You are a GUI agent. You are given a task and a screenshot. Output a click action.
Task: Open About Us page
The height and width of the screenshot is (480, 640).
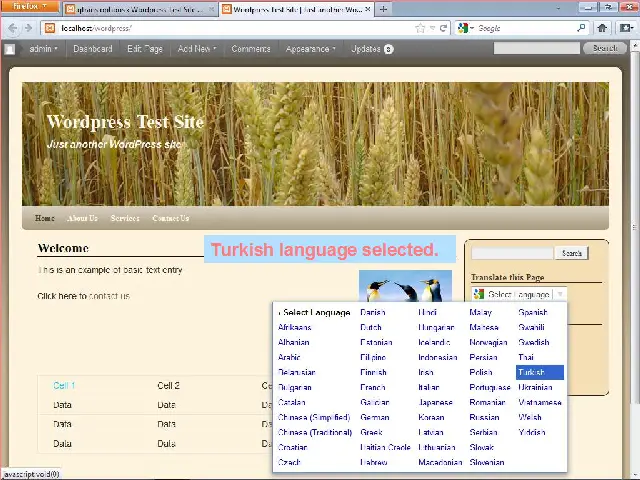[82, 218]
